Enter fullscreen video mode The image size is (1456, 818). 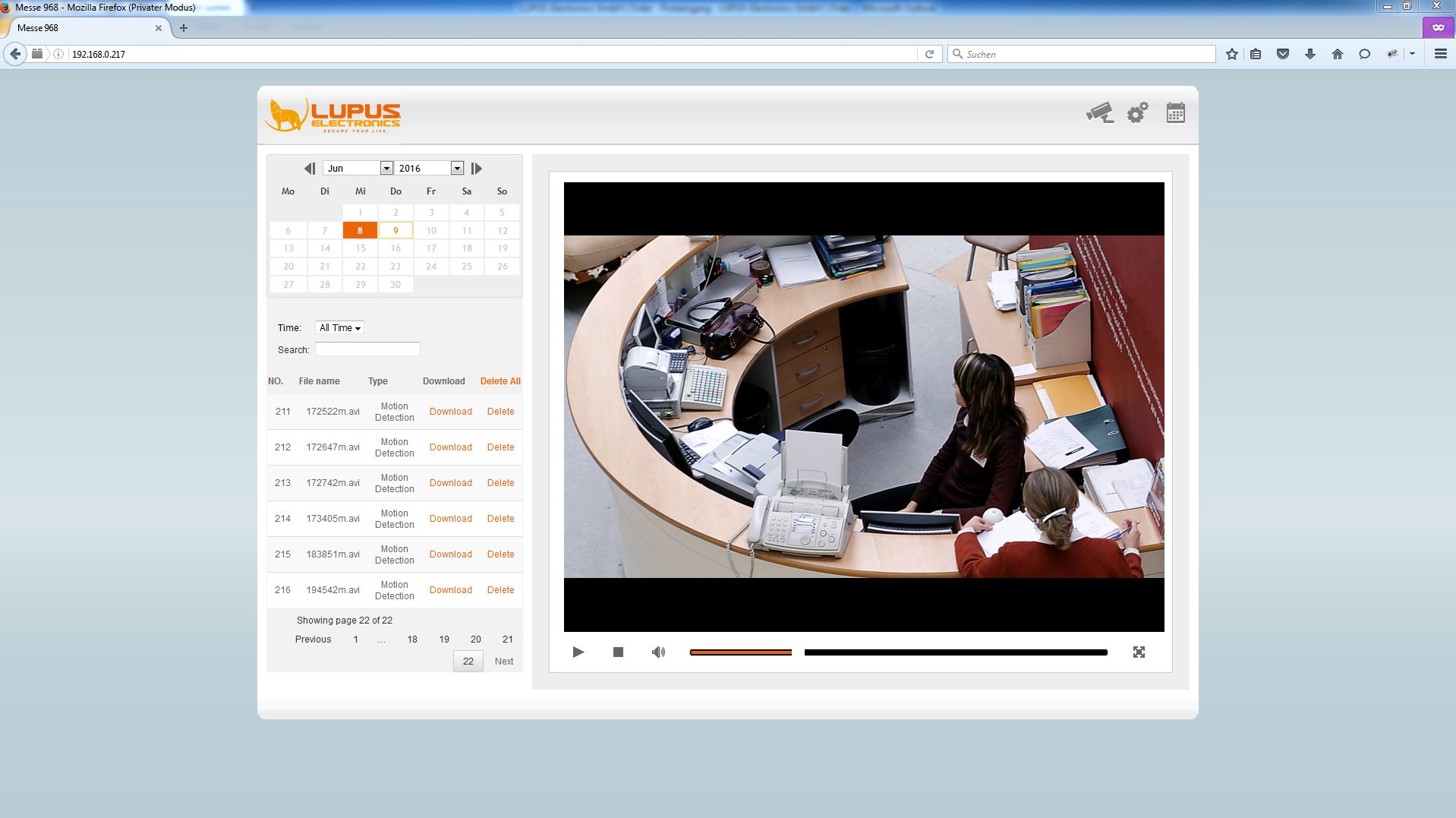click(x=1139, y=652)
